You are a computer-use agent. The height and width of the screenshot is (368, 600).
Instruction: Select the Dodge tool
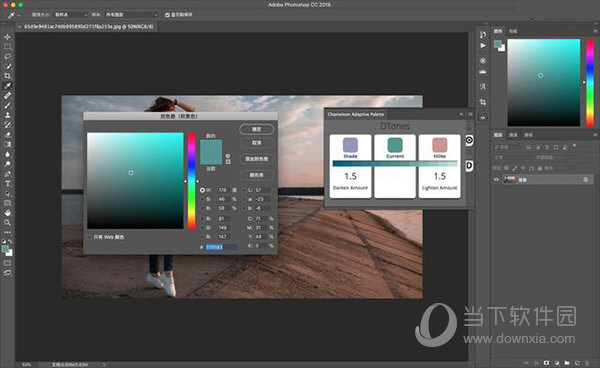7,164
